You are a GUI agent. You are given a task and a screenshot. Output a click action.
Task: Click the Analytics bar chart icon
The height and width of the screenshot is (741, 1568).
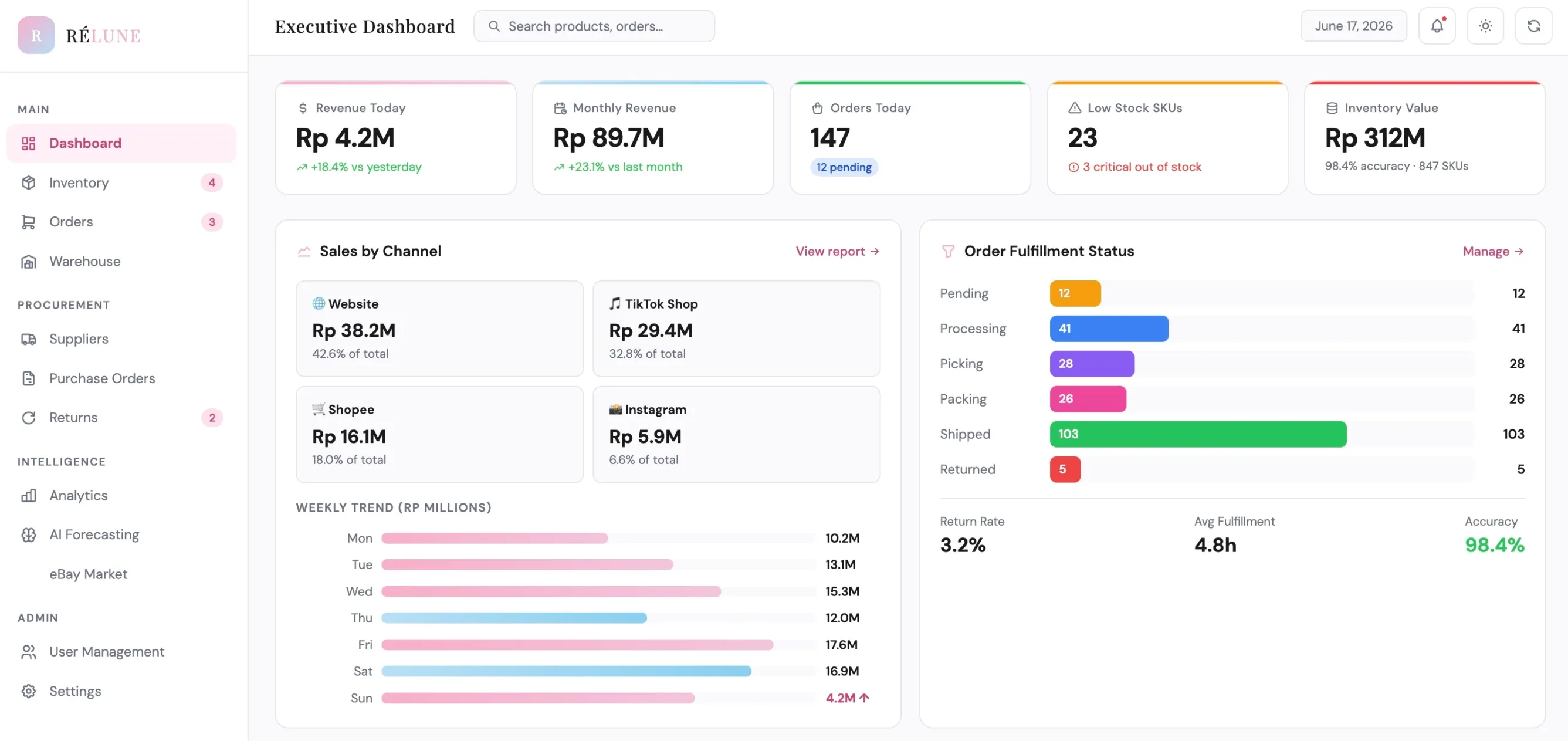click(29, 496)
